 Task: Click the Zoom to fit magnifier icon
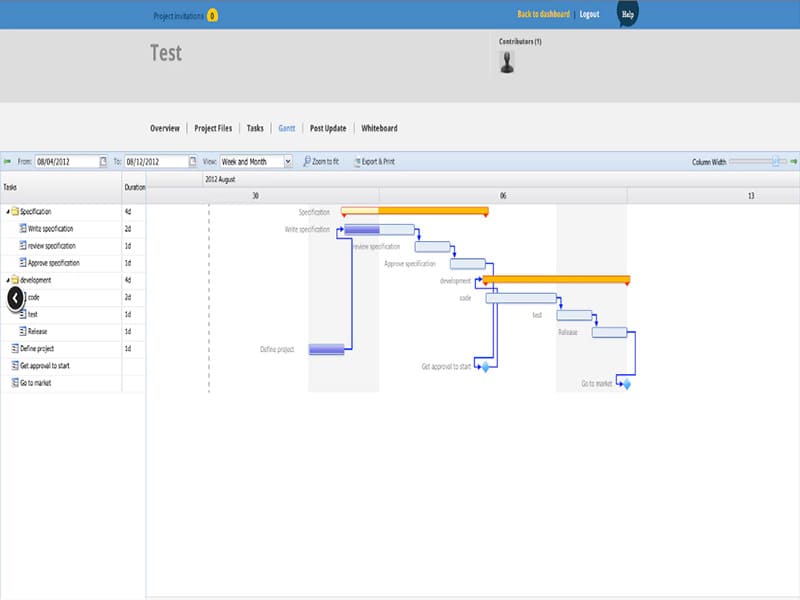307,161
